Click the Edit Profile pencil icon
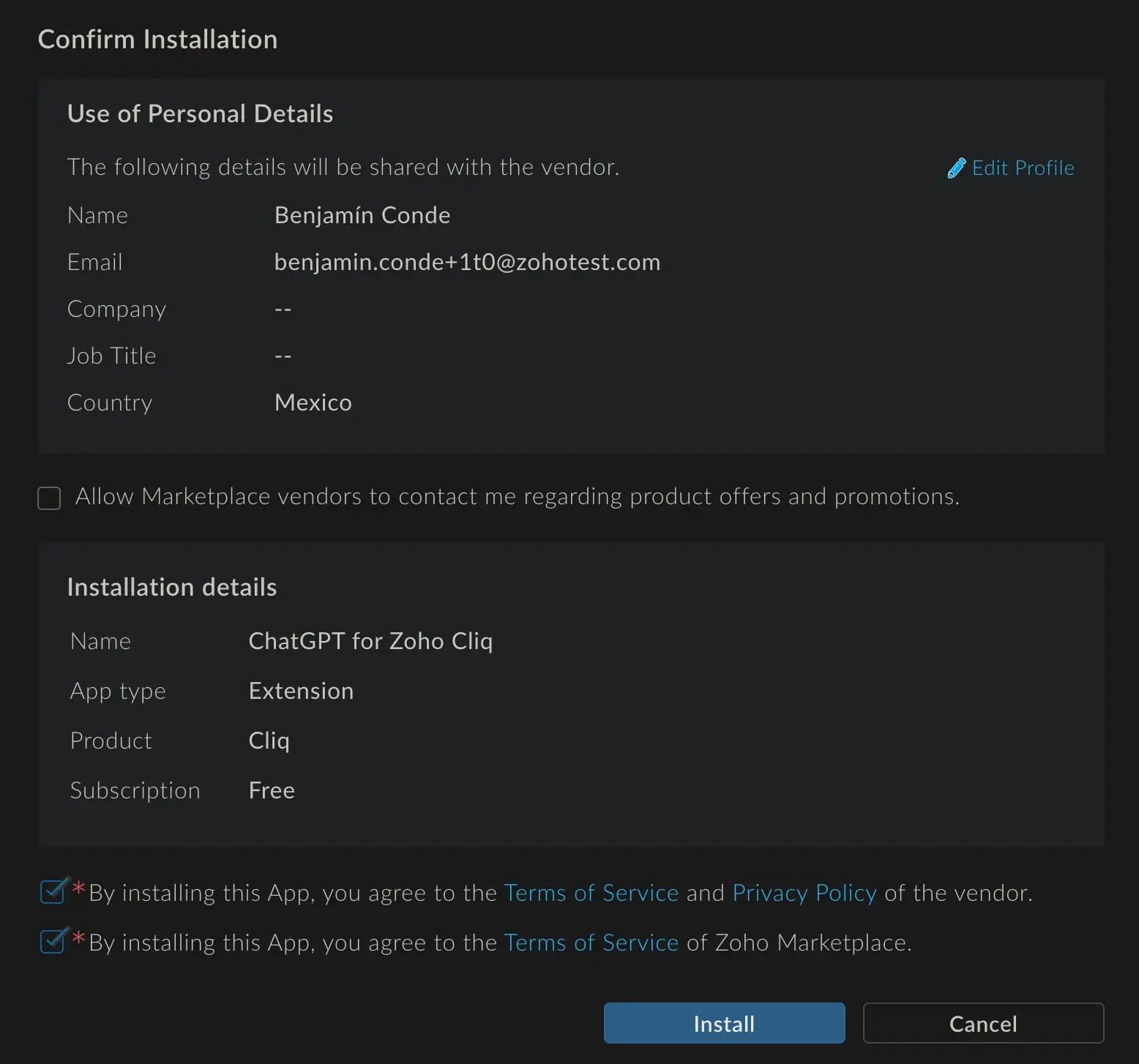 [956, 168]
